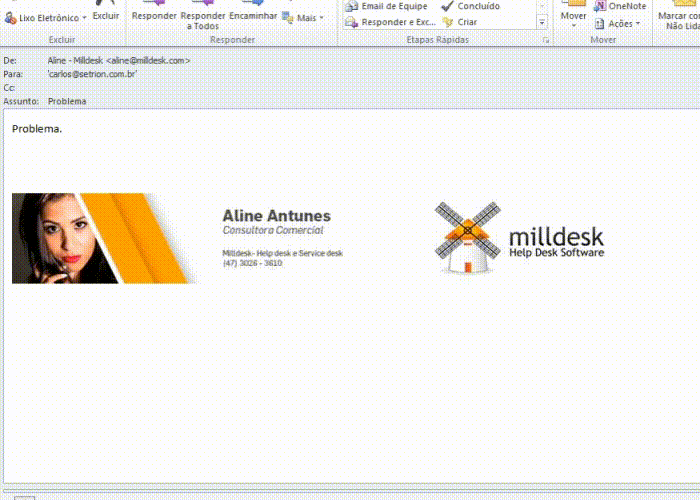Viewport: 700px width, 500px height.
Task: Open the Mais dropdown
Action: 303,18
